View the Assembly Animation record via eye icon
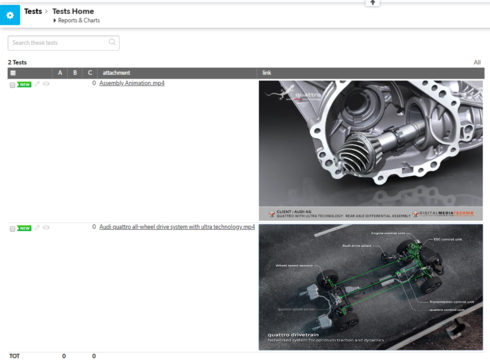Viewport: 490px width, 360px height. [46, 84]
